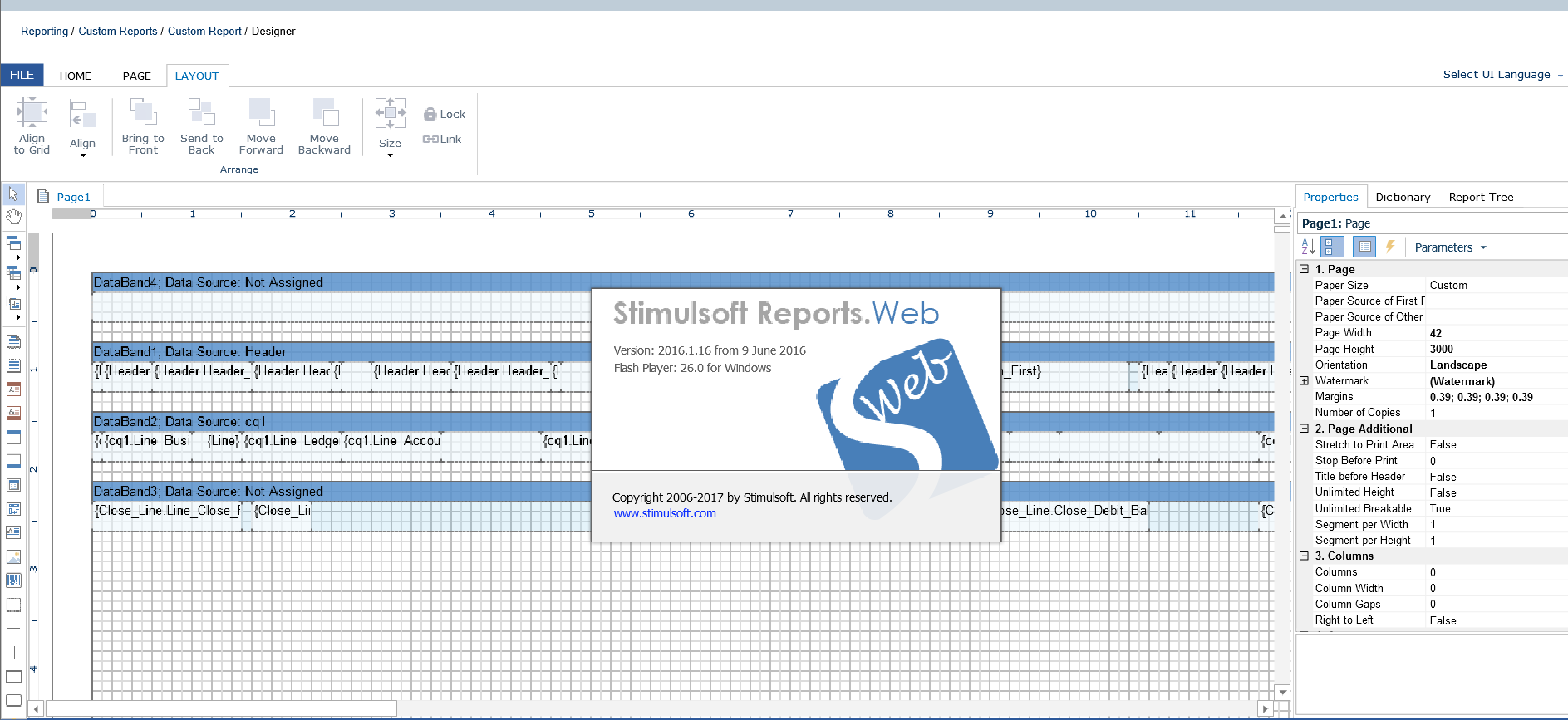Click the Link components icon
This screenshot has width=1568, height=720.
coord(430,139)
